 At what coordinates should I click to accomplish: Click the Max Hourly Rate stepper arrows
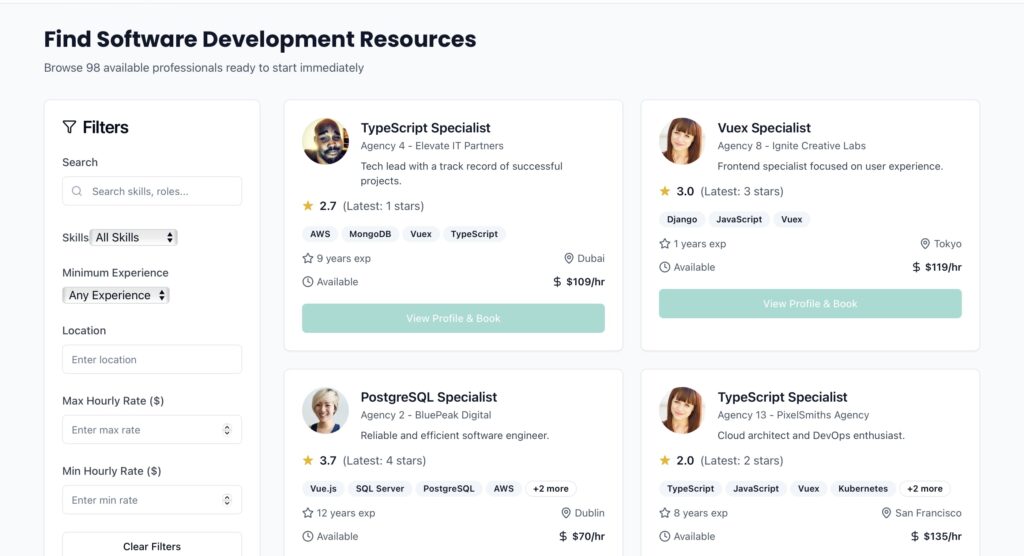[227, 430]
